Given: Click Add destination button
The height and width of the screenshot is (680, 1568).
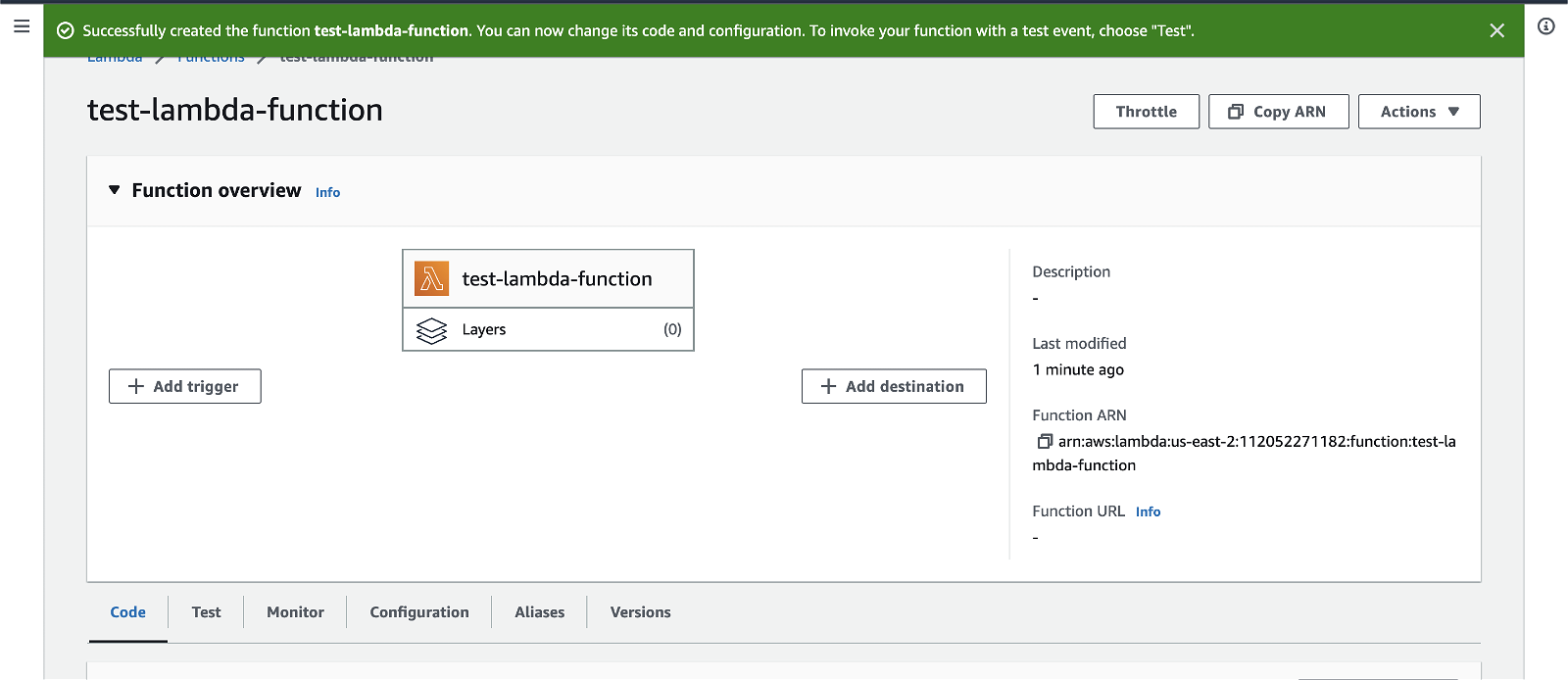Looking at the screenshot, I should point(893,386).
